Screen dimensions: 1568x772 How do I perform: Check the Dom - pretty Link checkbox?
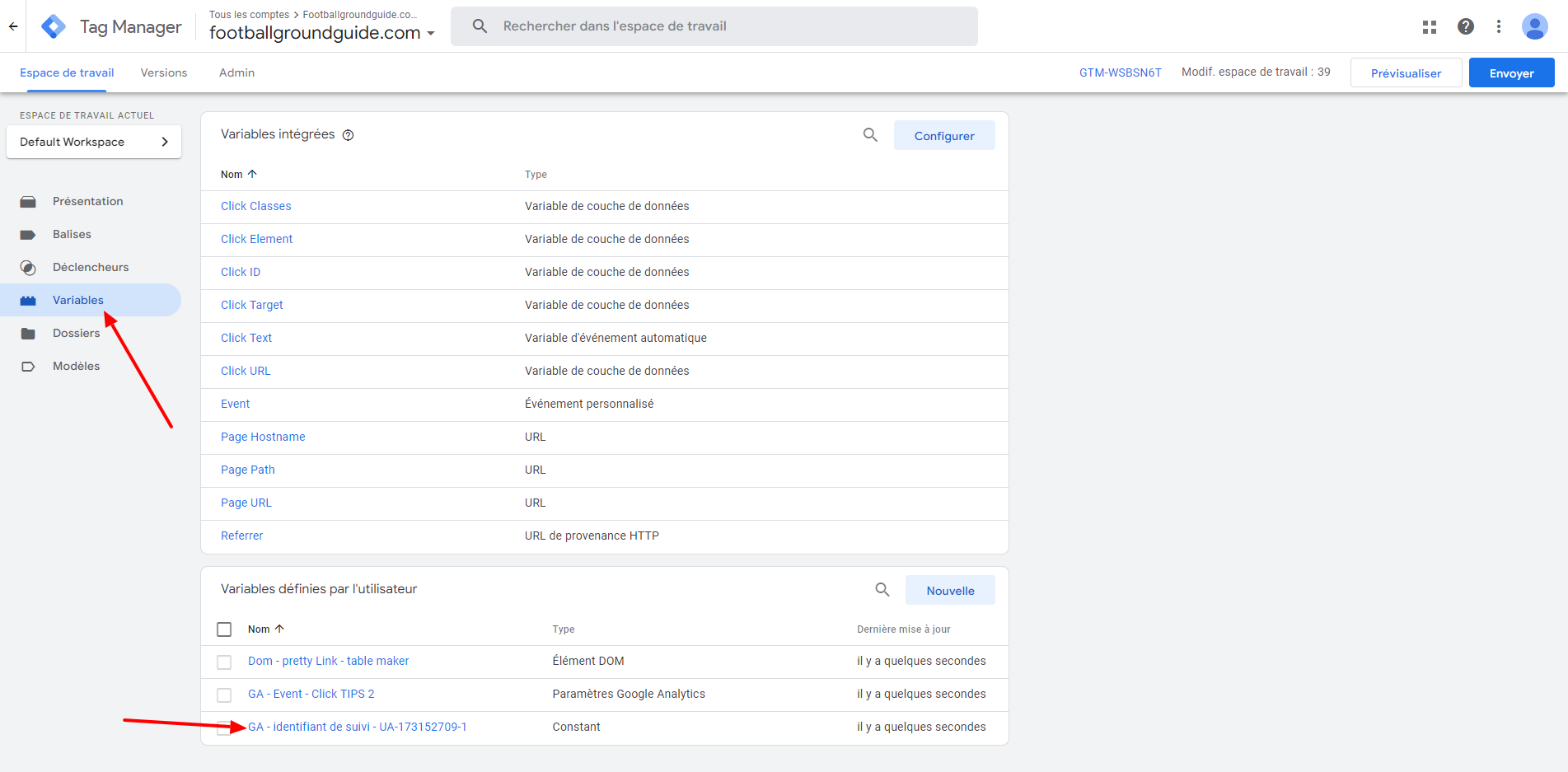224,662
